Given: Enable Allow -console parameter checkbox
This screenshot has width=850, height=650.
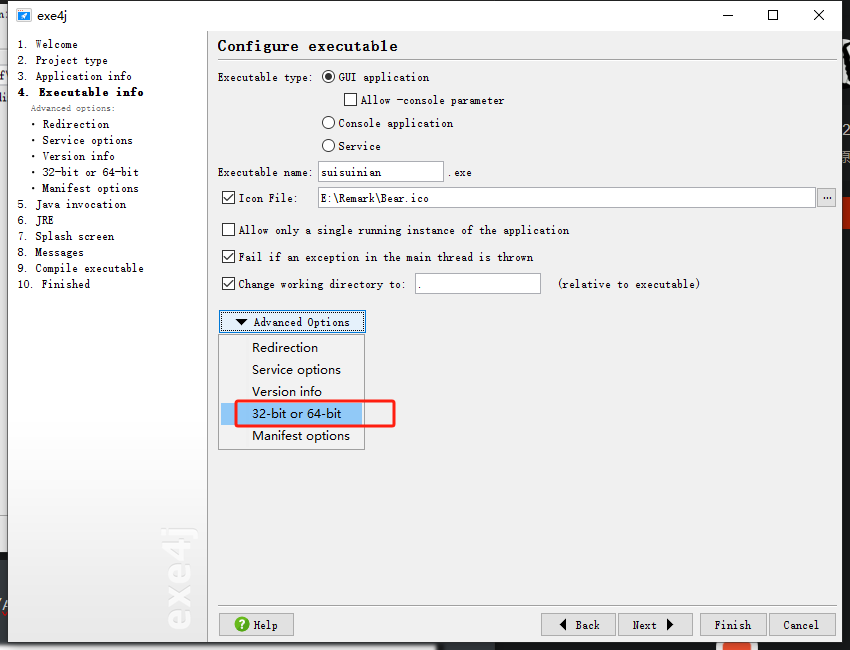Looking at the screenshot, I should click(x=350, y=100).
